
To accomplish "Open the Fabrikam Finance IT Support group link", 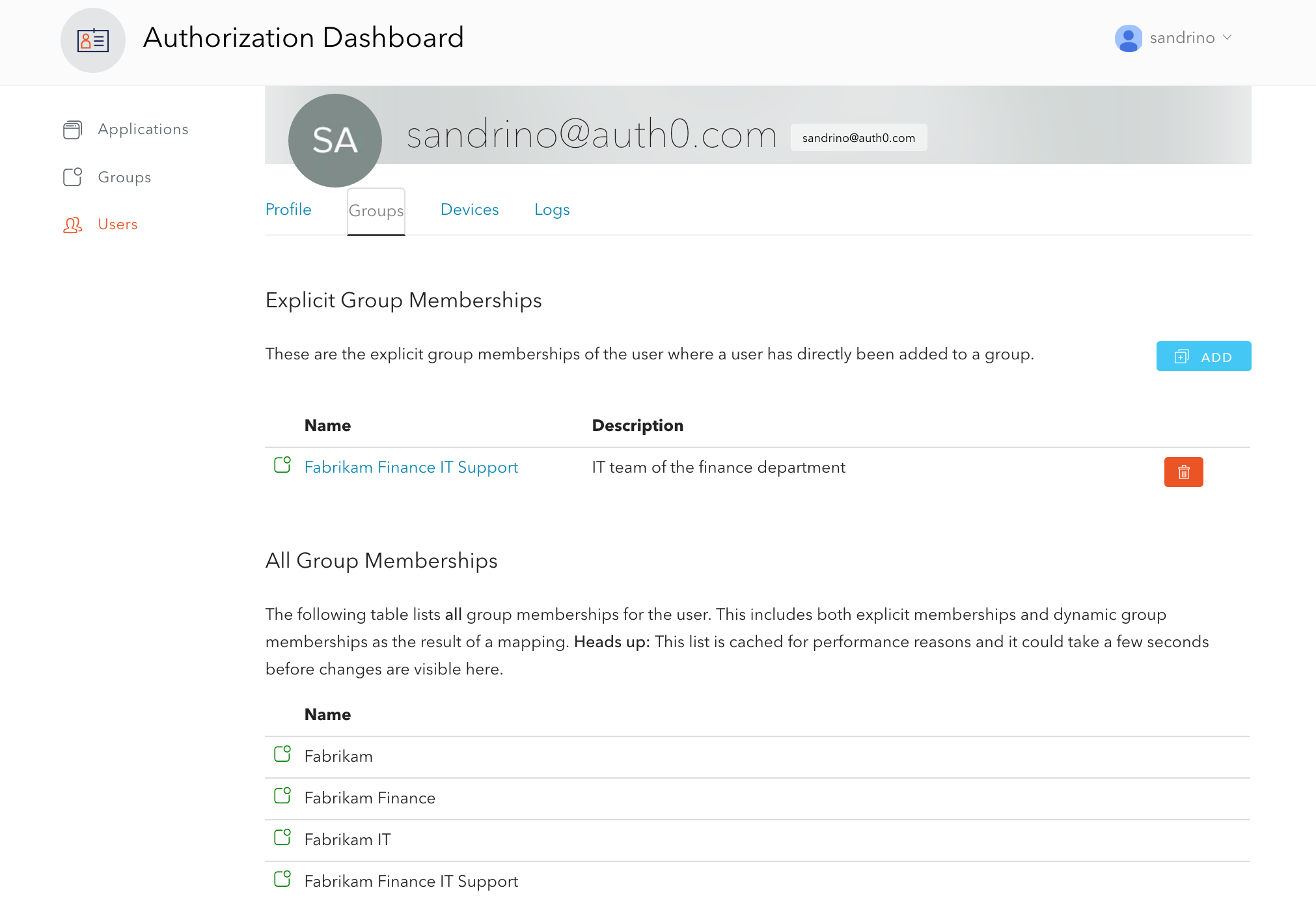I will (x=411, y=467).
